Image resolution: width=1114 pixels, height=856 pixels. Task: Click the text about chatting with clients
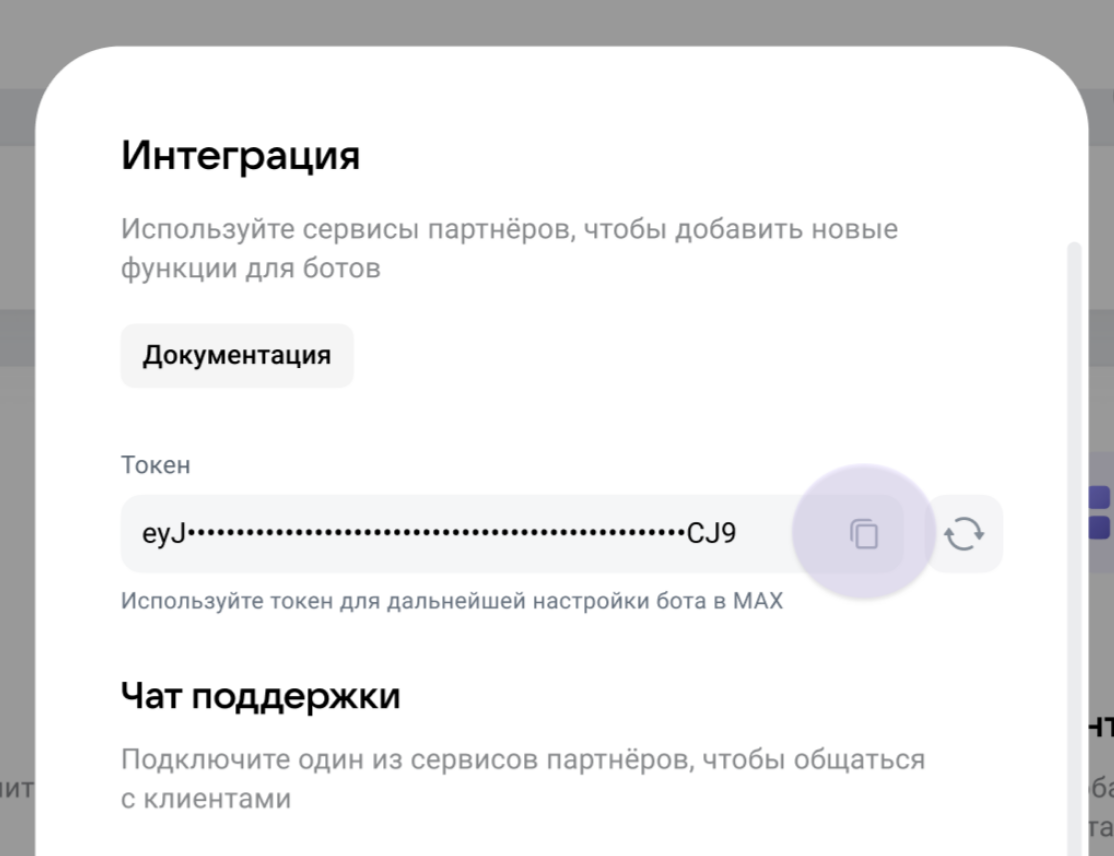click(523, 778)
